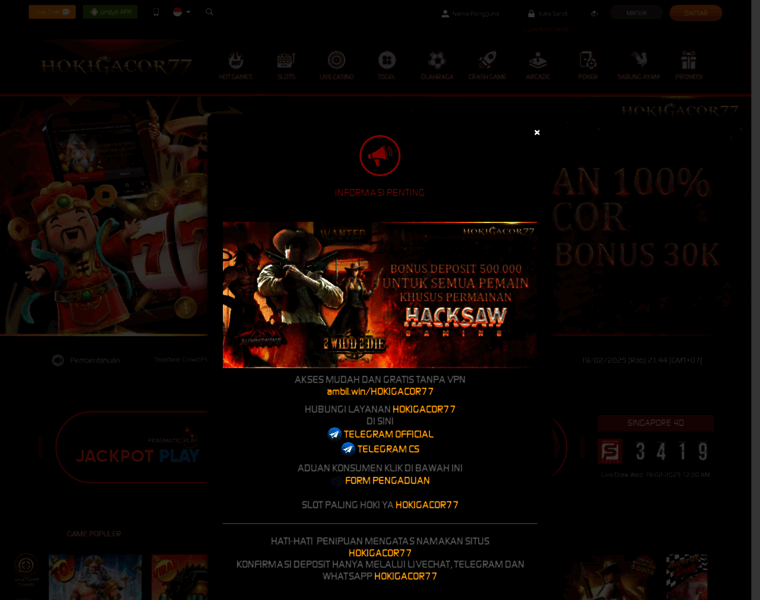Open the Form Pengaduan link
760x600 pixels.
387,481
